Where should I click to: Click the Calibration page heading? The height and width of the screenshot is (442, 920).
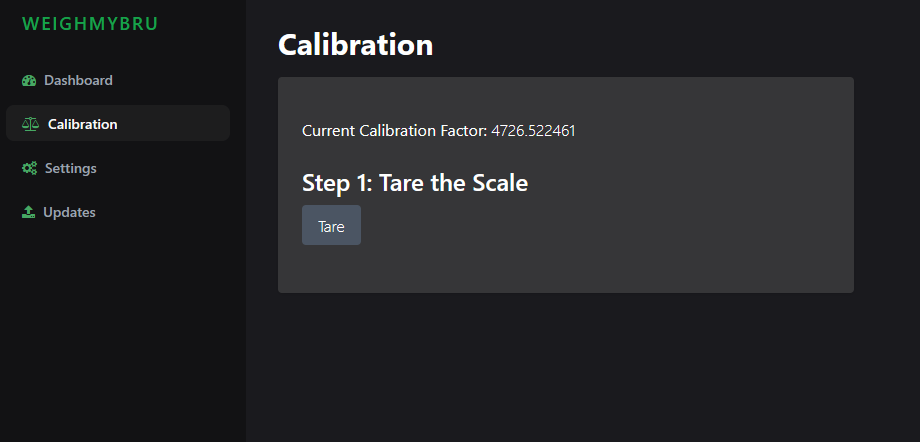click(355, 45)
